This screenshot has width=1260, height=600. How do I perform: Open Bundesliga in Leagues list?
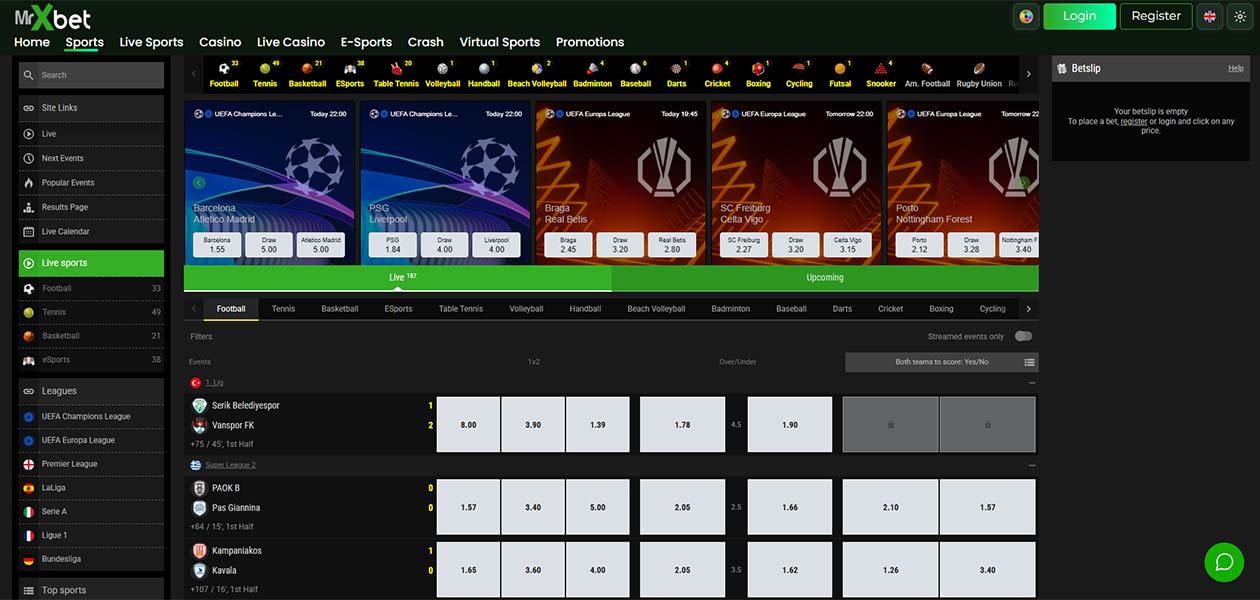point(91,559)
